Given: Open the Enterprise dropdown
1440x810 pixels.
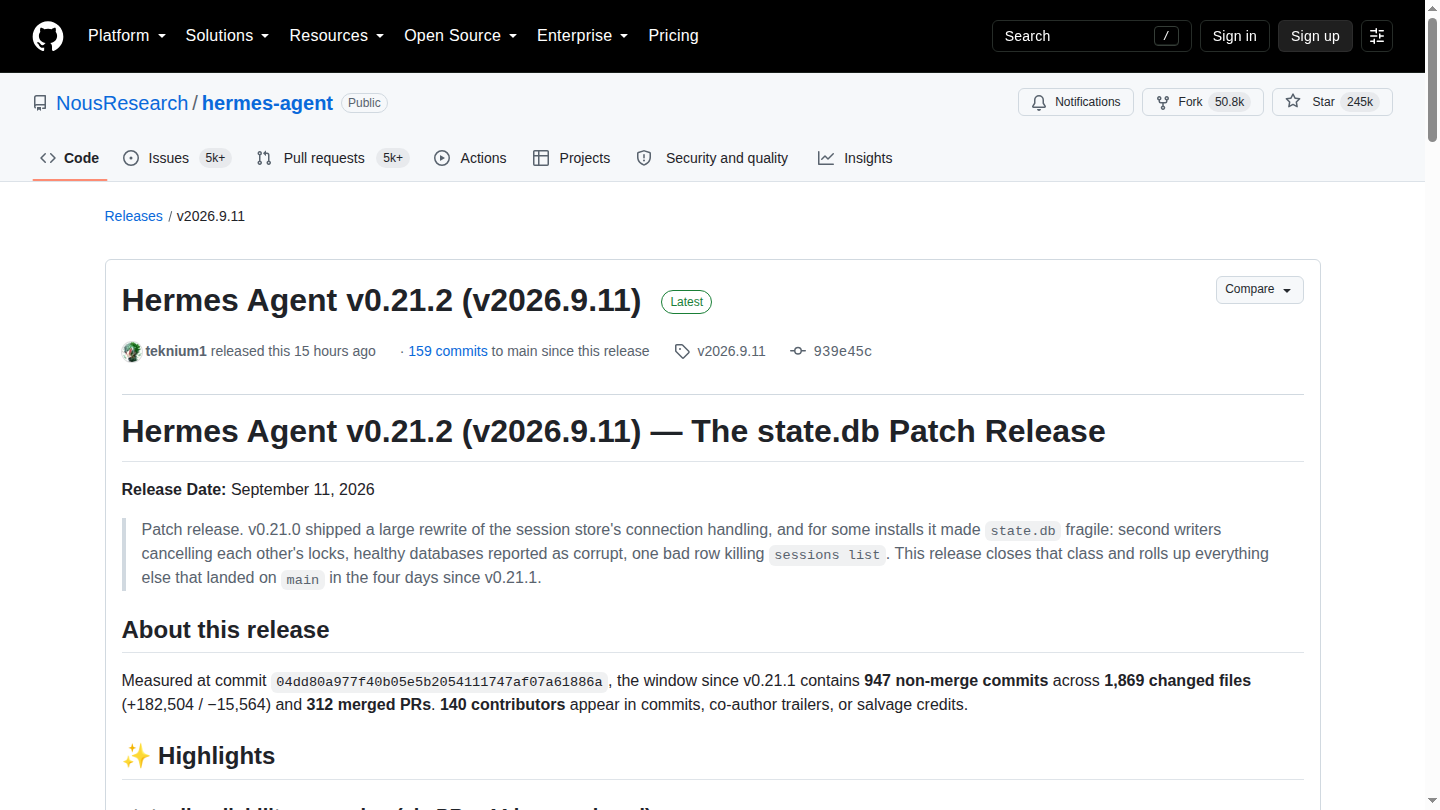Looking at the screenshot, I should click(582, 36).
